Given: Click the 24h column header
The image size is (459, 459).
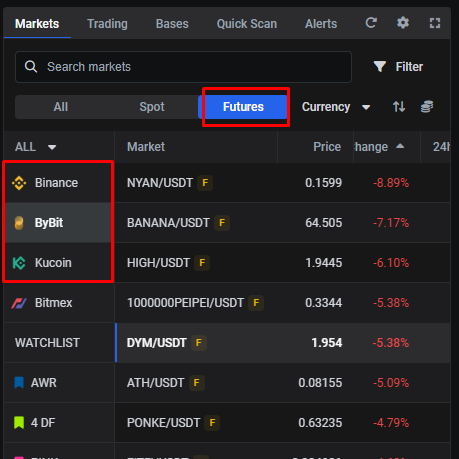Looking at the screenshot, I should (x=441, y=147).
